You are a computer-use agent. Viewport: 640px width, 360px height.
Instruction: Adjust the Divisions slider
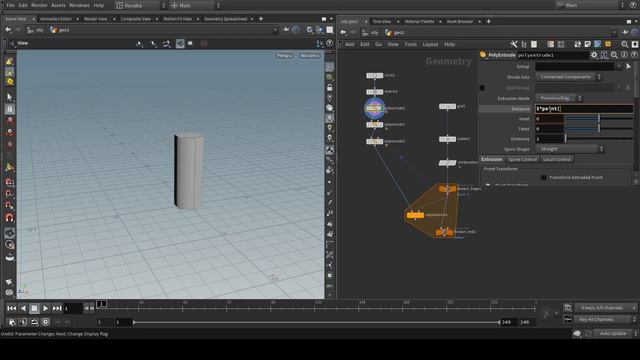[x=599, y=139]
